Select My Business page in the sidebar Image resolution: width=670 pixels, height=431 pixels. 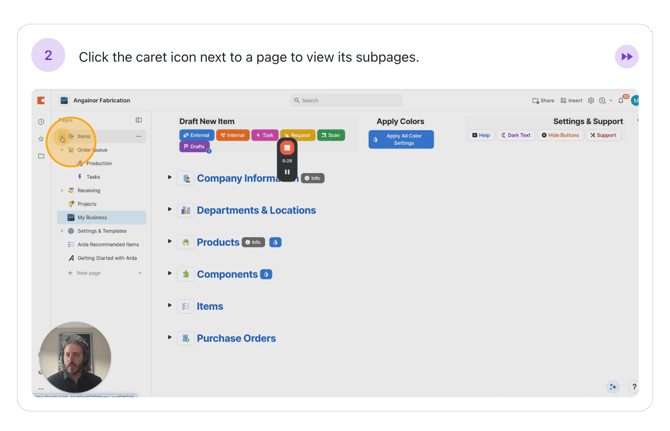(92, 217)
